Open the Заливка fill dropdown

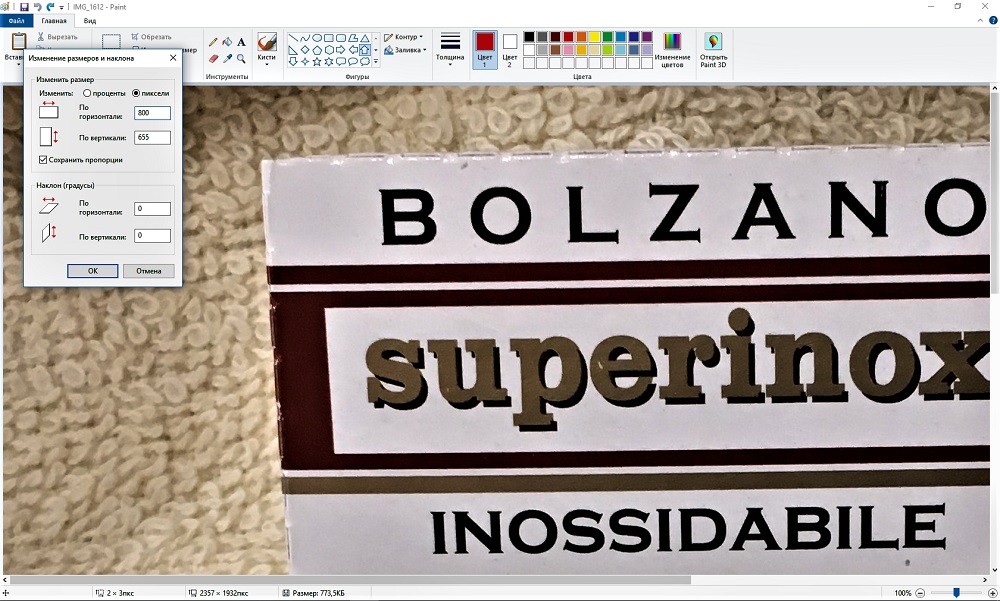[406, 50]
